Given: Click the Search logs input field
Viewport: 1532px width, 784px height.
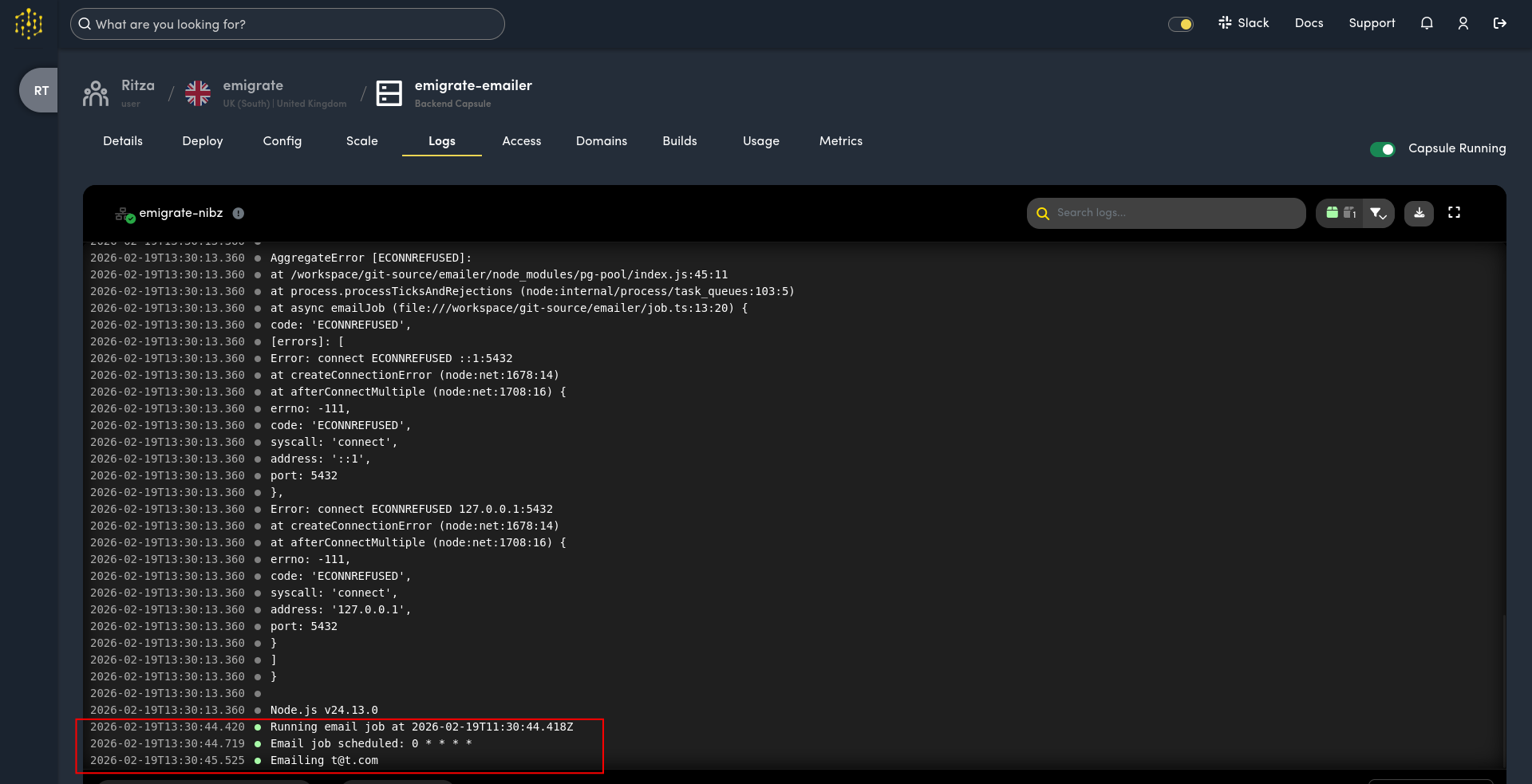Looking at the screenshot, I should 1165,213.
